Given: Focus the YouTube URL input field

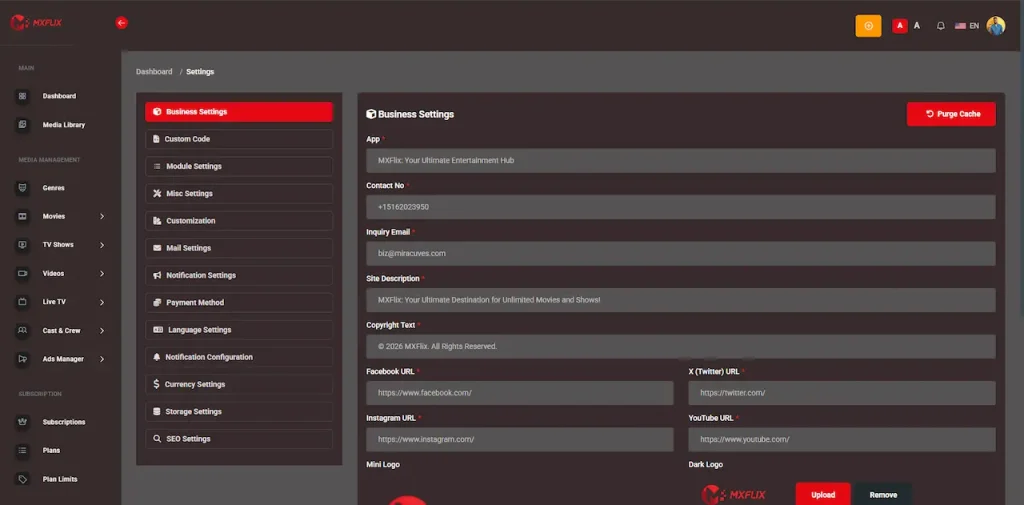Looking at the screenshot, I should tap(842, 439).
